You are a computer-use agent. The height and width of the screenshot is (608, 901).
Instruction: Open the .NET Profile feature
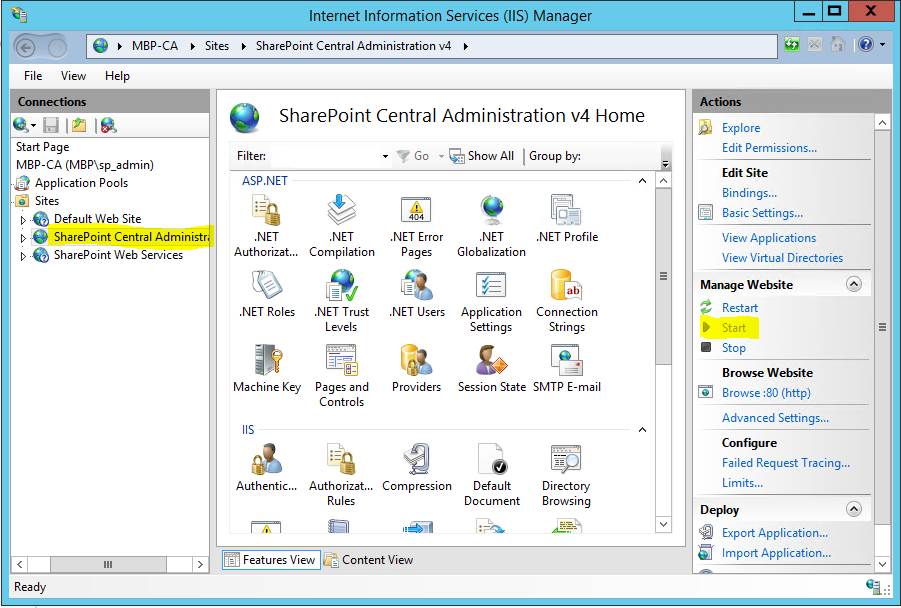567,219
